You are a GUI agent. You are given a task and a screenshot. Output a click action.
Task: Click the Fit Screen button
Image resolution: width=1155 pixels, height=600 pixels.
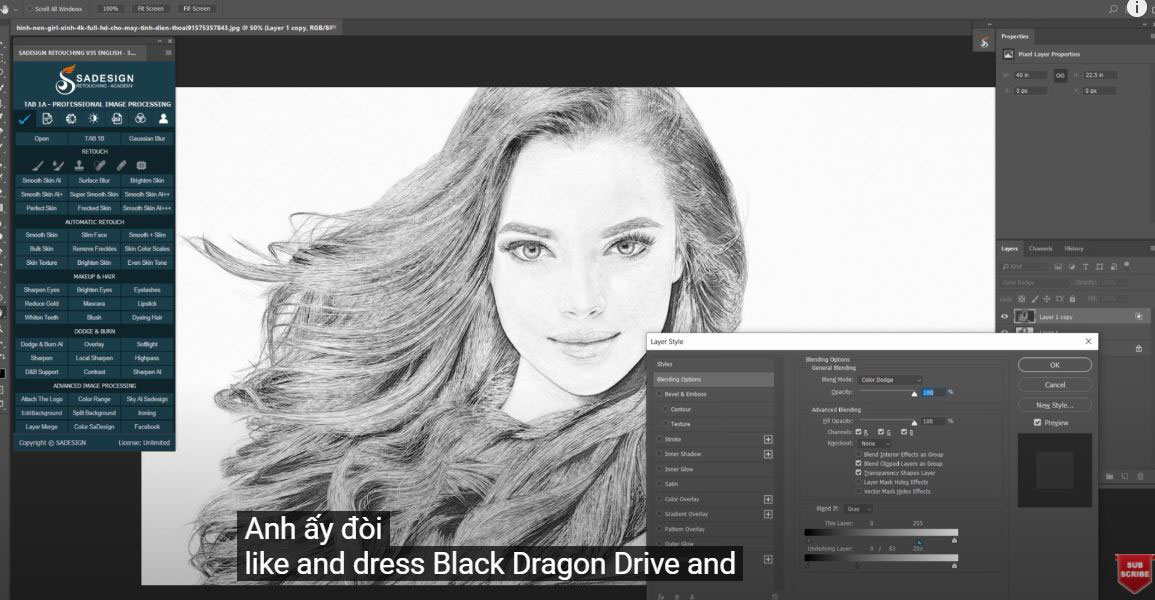[150, 9]
